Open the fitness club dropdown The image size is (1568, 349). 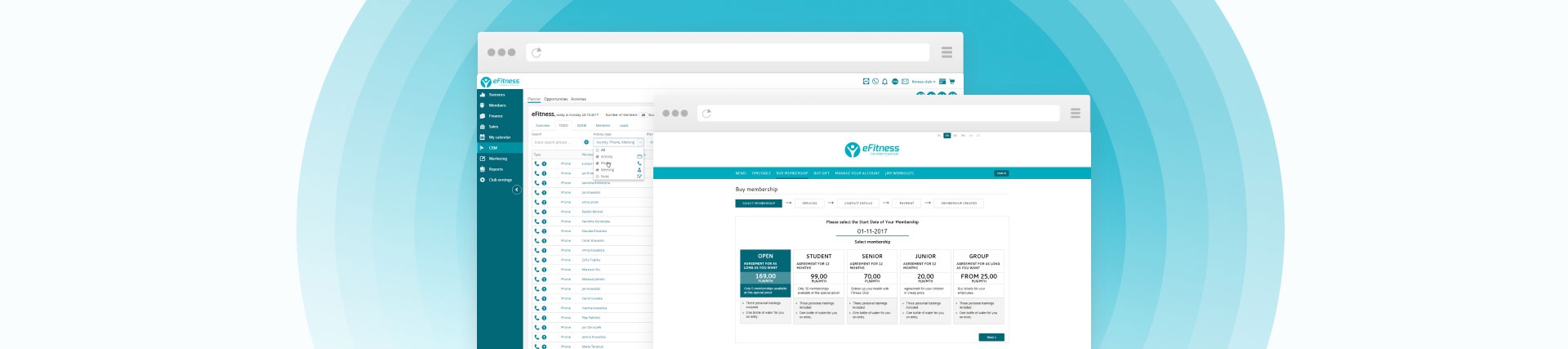(x=924, y=82)
